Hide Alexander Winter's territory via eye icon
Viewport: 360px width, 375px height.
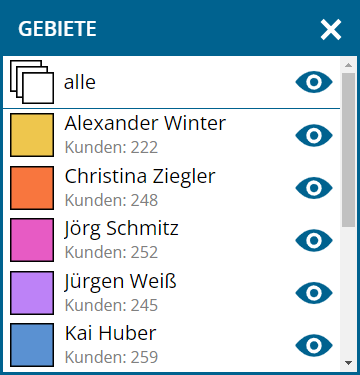(314, 135)
